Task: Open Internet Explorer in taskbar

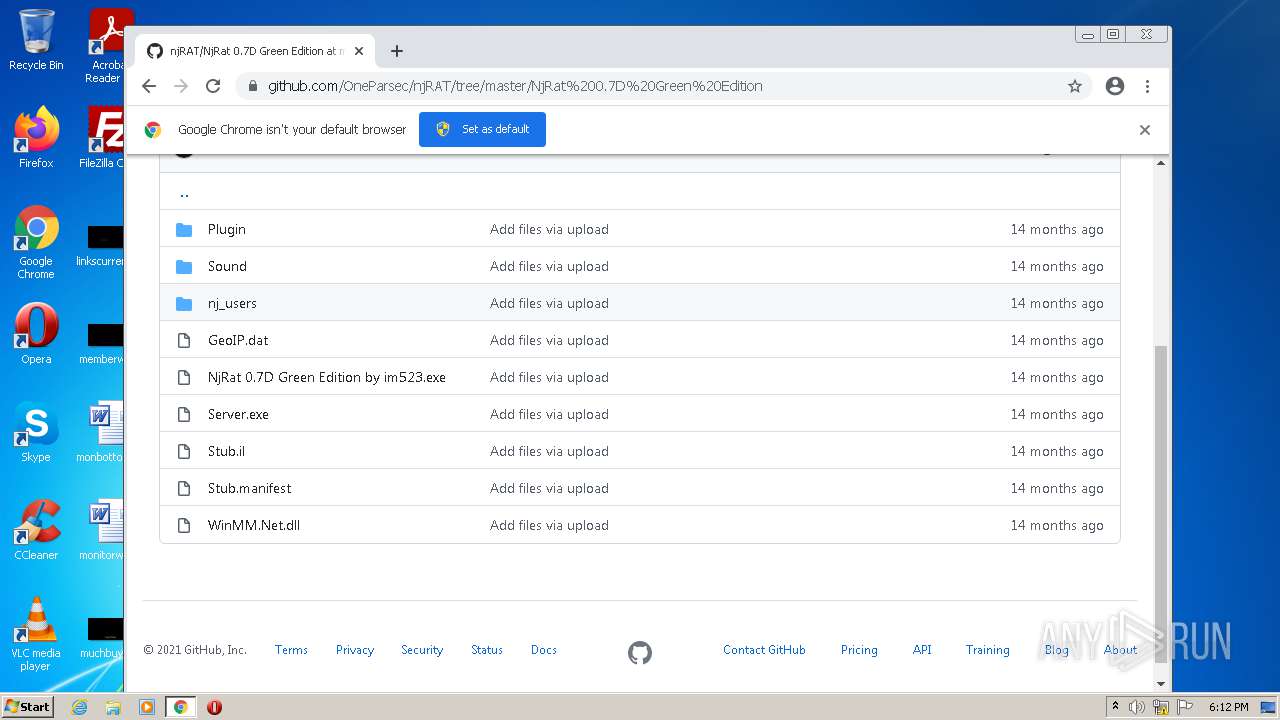Action: (80, 707)
